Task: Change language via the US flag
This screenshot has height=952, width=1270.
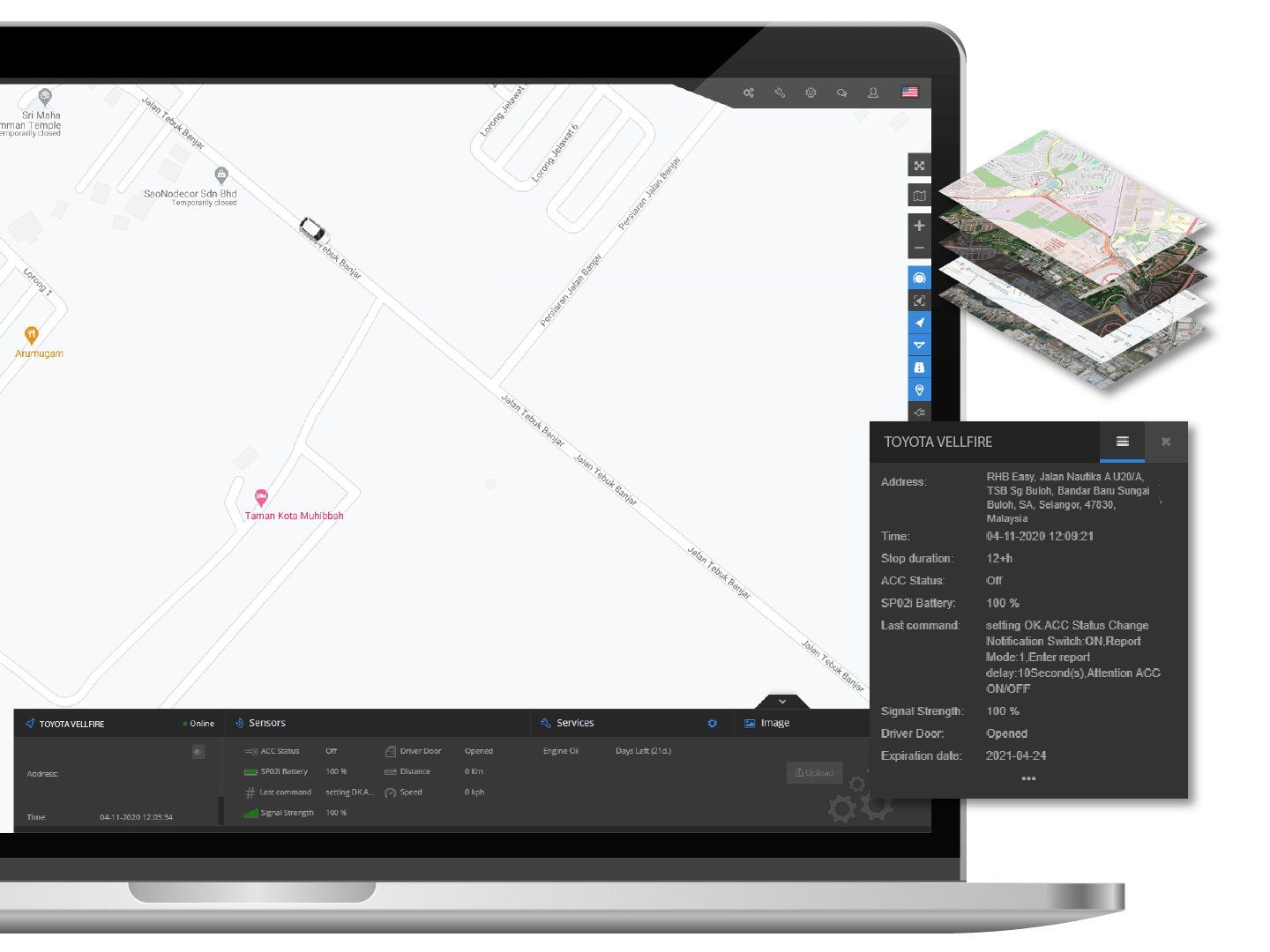Action: click(x=910, y=92)
